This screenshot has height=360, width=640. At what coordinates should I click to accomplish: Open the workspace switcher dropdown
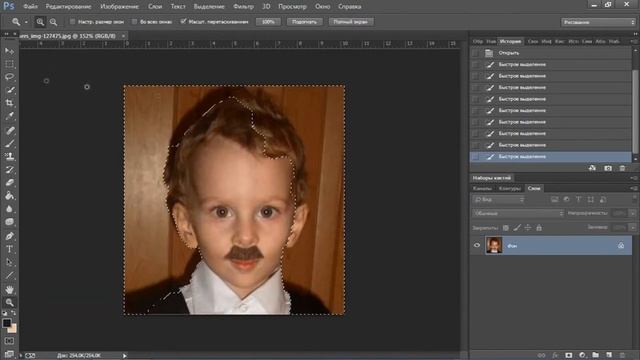click(x=598, y=22)
